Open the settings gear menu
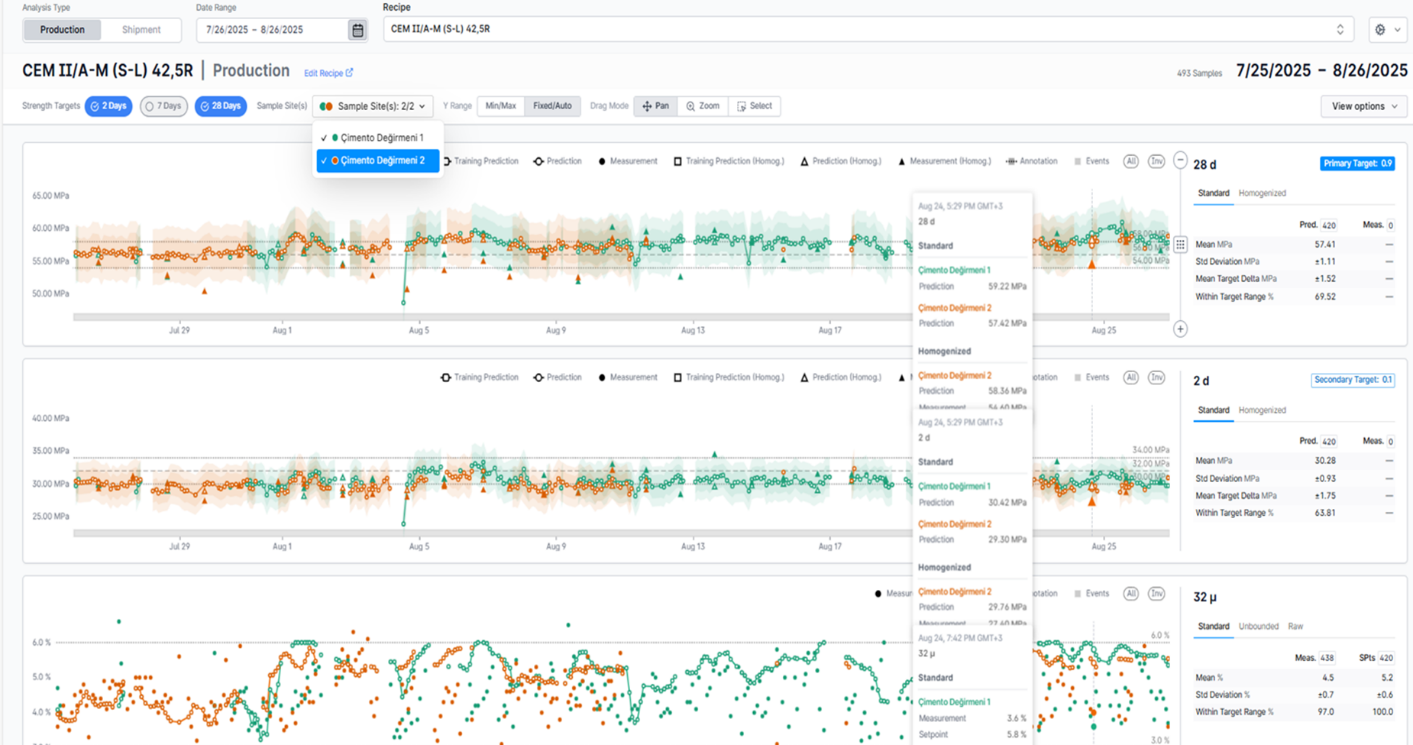This screenshot has width=1413, height=745. 1387,30
